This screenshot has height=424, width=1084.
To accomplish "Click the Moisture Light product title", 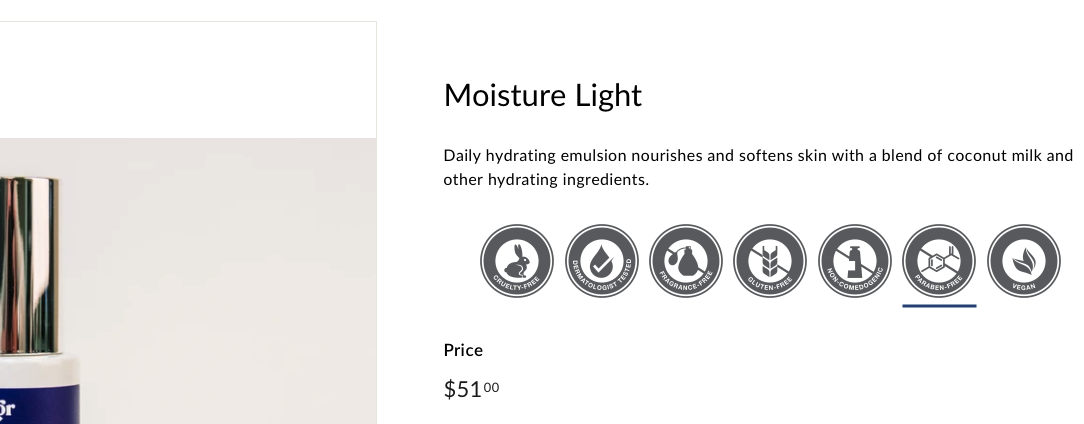I will (543, 95).
